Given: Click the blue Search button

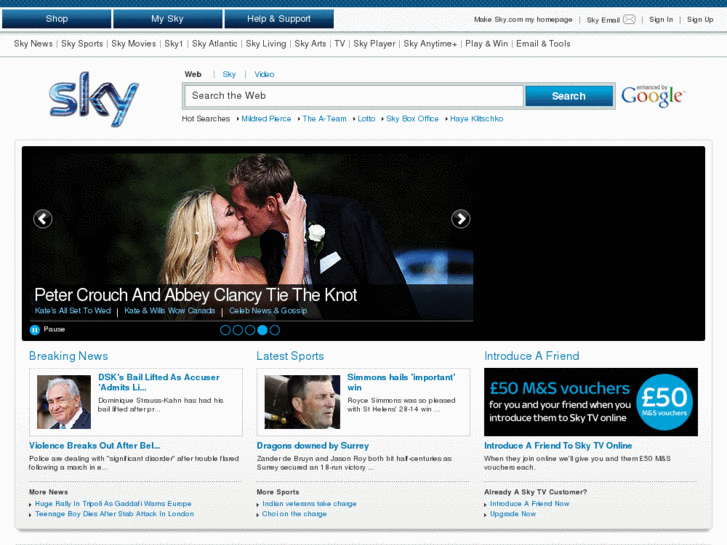Looking at the screenshot, I should [x=569, y=96].
